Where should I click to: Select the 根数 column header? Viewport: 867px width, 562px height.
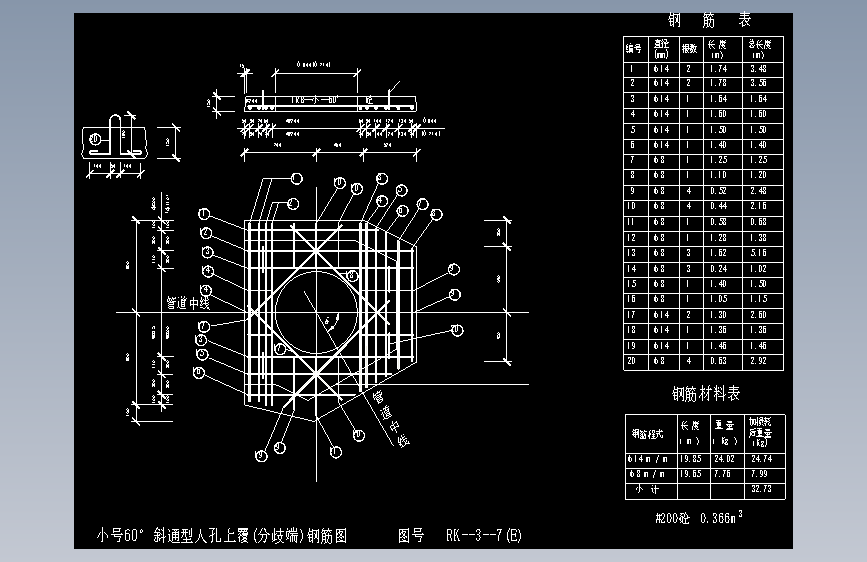[689, 49]
